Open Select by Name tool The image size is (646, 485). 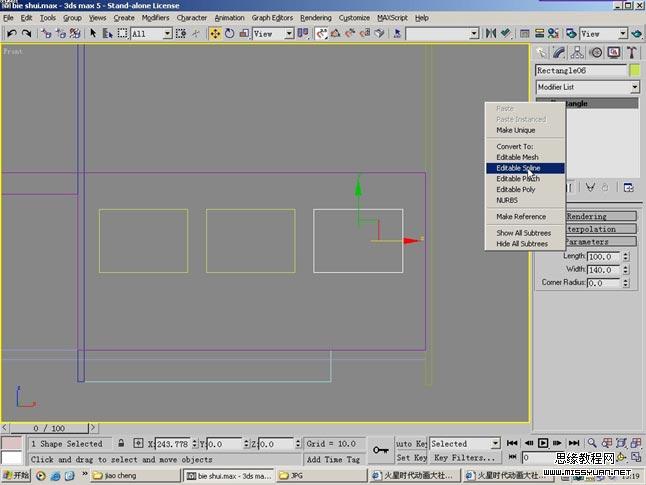click(x=108, y=33)
